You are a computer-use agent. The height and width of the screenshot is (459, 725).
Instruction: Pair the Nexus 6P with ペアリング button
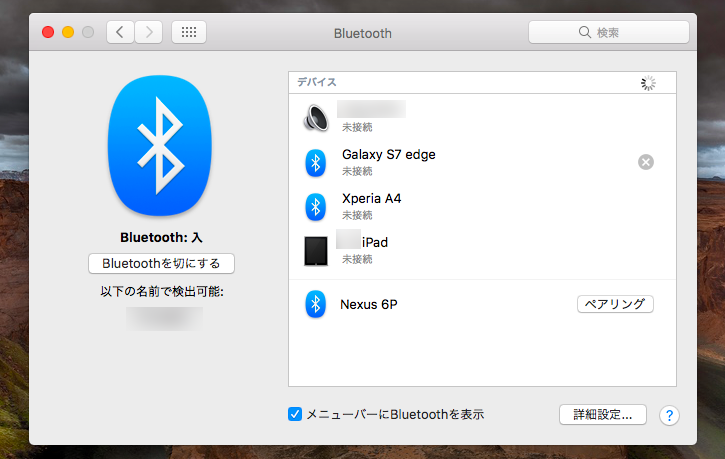click(x=615, y=304)
